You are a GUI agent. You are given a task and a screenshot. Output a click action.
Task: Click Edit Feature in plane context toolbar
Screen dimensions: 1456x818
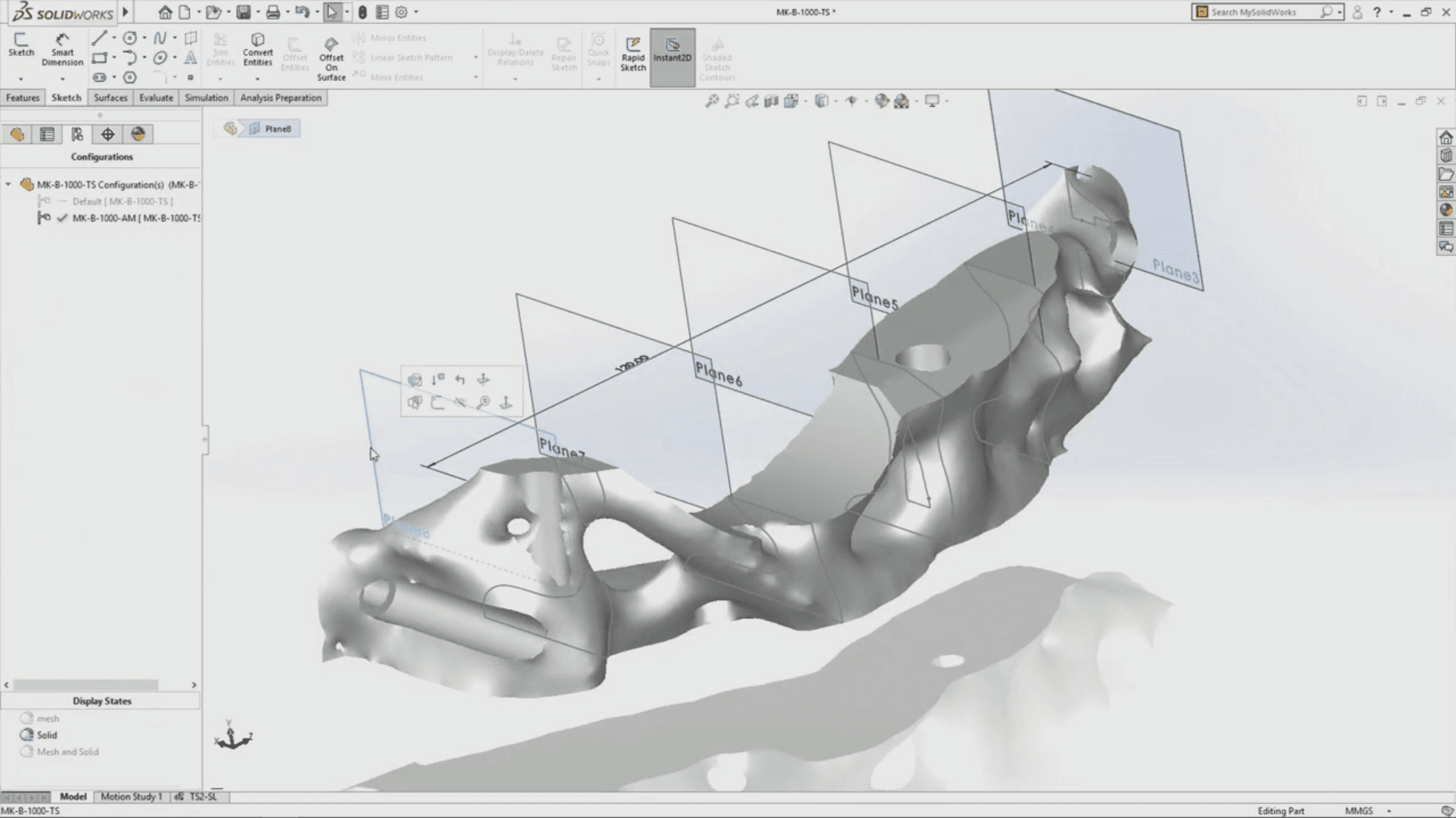point(415,380)
